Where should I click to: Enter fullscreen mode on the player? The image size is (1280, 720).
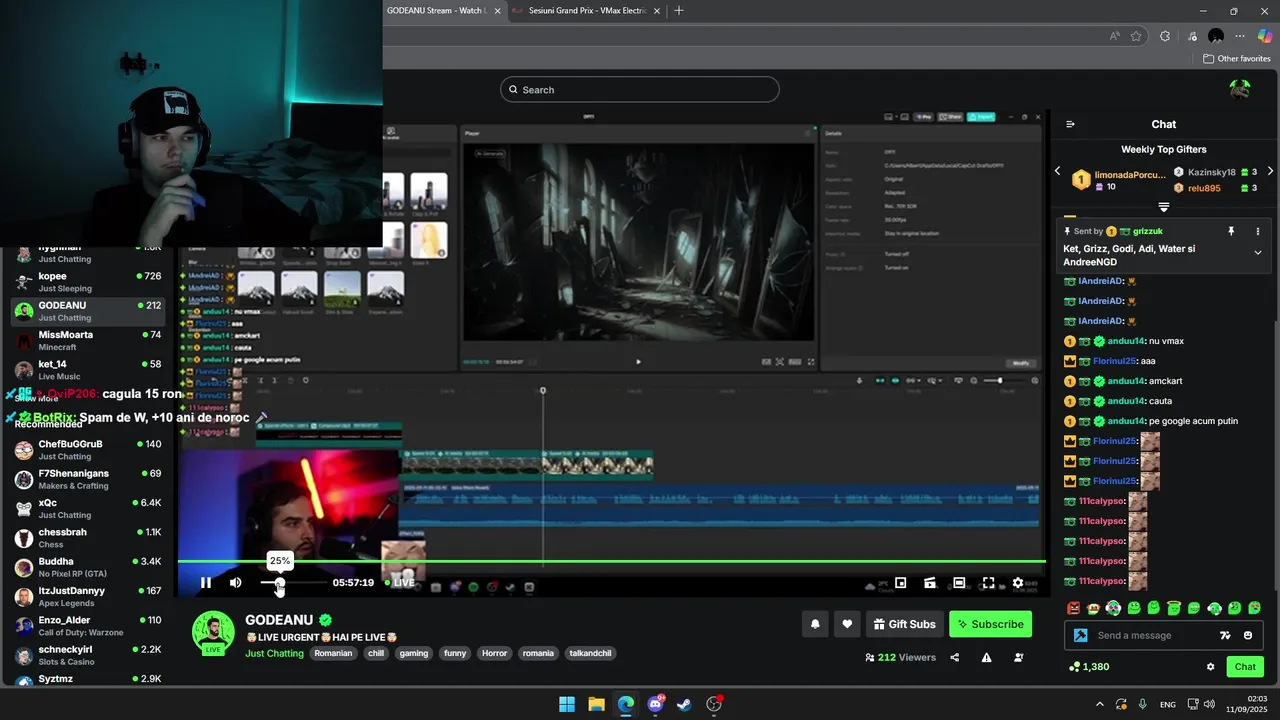point(988,583)
